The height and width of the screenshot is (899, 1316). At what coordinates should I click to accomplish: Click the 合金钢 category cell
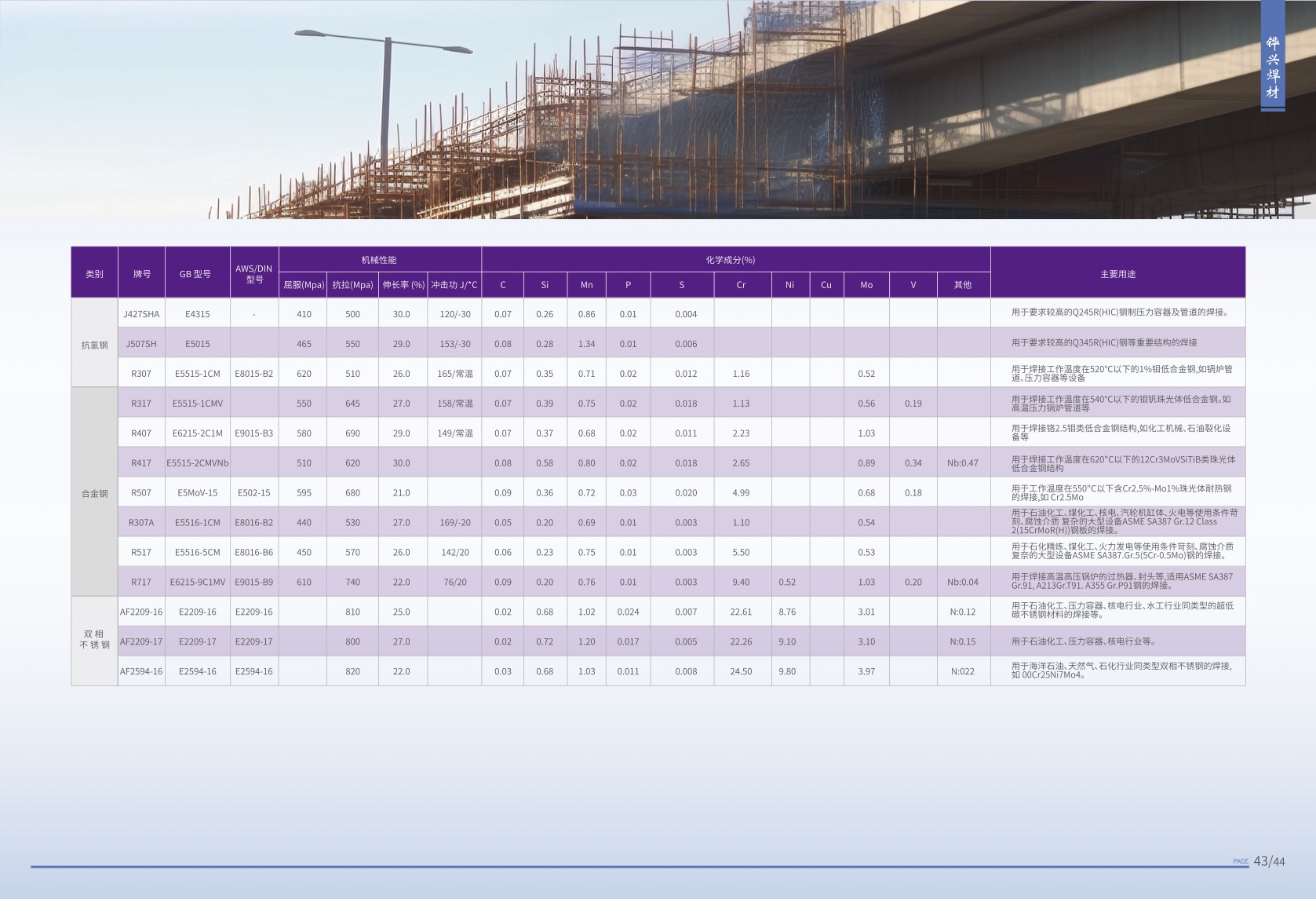[94, 493]
